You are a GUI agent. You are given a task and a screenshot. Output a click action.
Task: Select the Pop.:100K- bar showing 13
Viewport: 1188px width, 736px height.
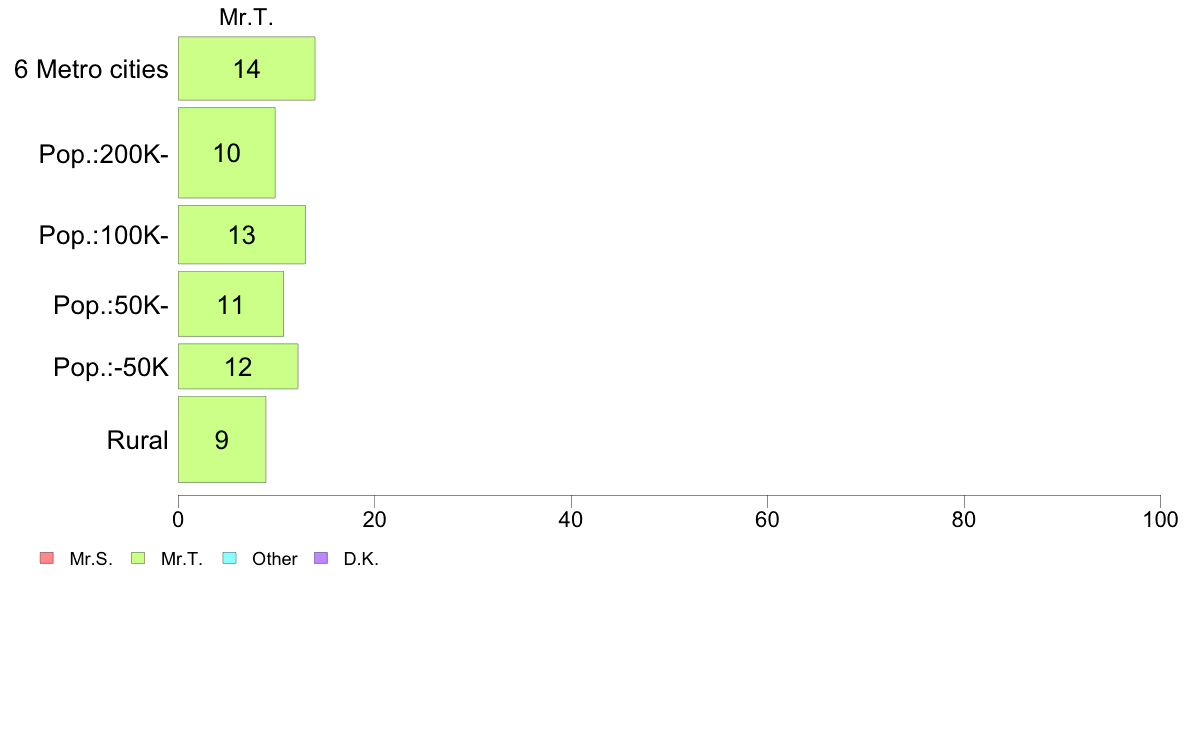[x=242, y=234]
